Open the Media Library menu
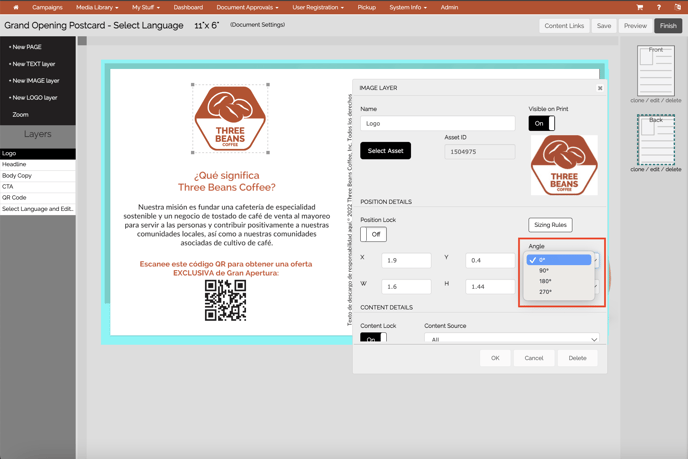Viewport: 688px width, 459px height. (x=97, y=7)
